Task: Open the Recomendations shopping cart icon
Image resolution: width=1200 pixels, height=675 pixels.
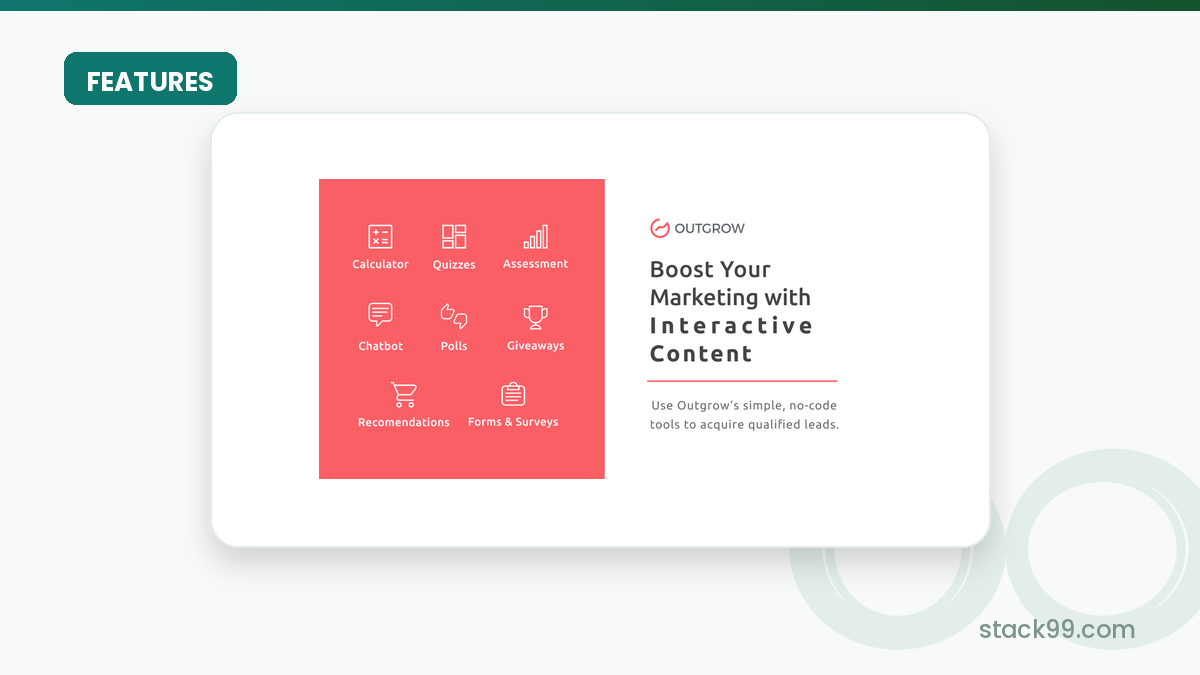Action: point(404,394)
